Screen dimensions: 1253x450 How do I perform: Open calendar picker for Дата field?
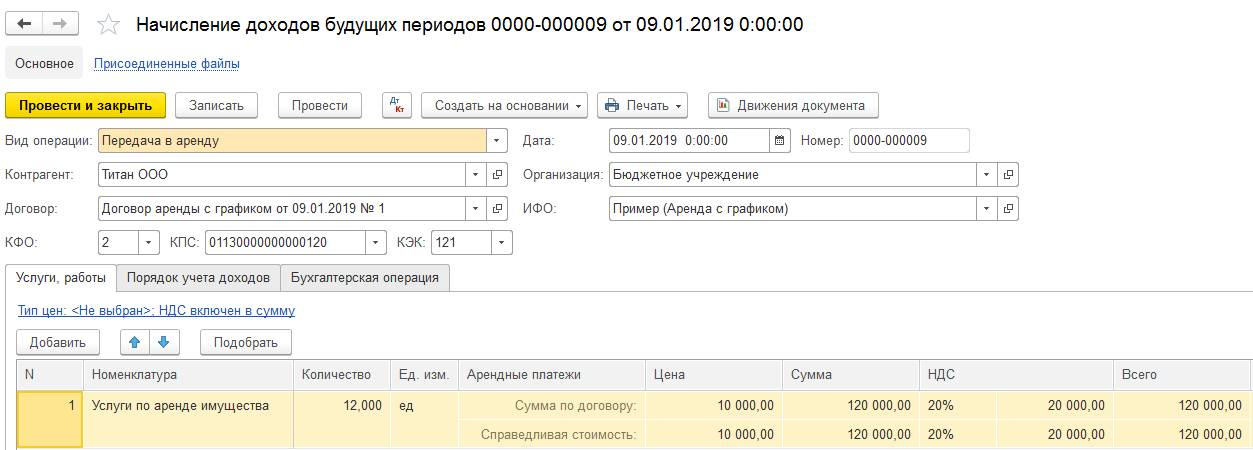[x=780, y=141]
